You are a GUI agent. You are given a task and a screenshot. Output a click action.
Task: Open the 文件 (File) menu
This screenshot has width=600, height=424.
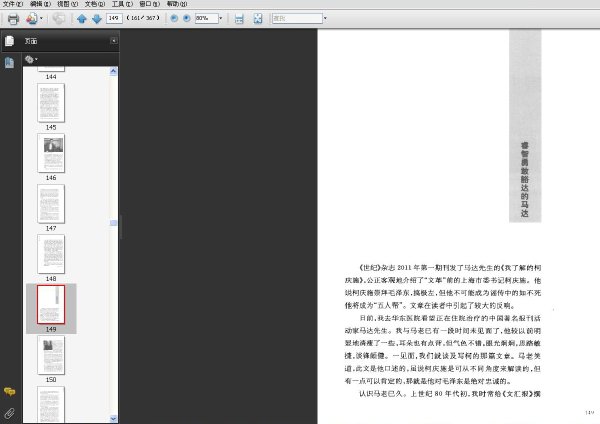[13, 4]
